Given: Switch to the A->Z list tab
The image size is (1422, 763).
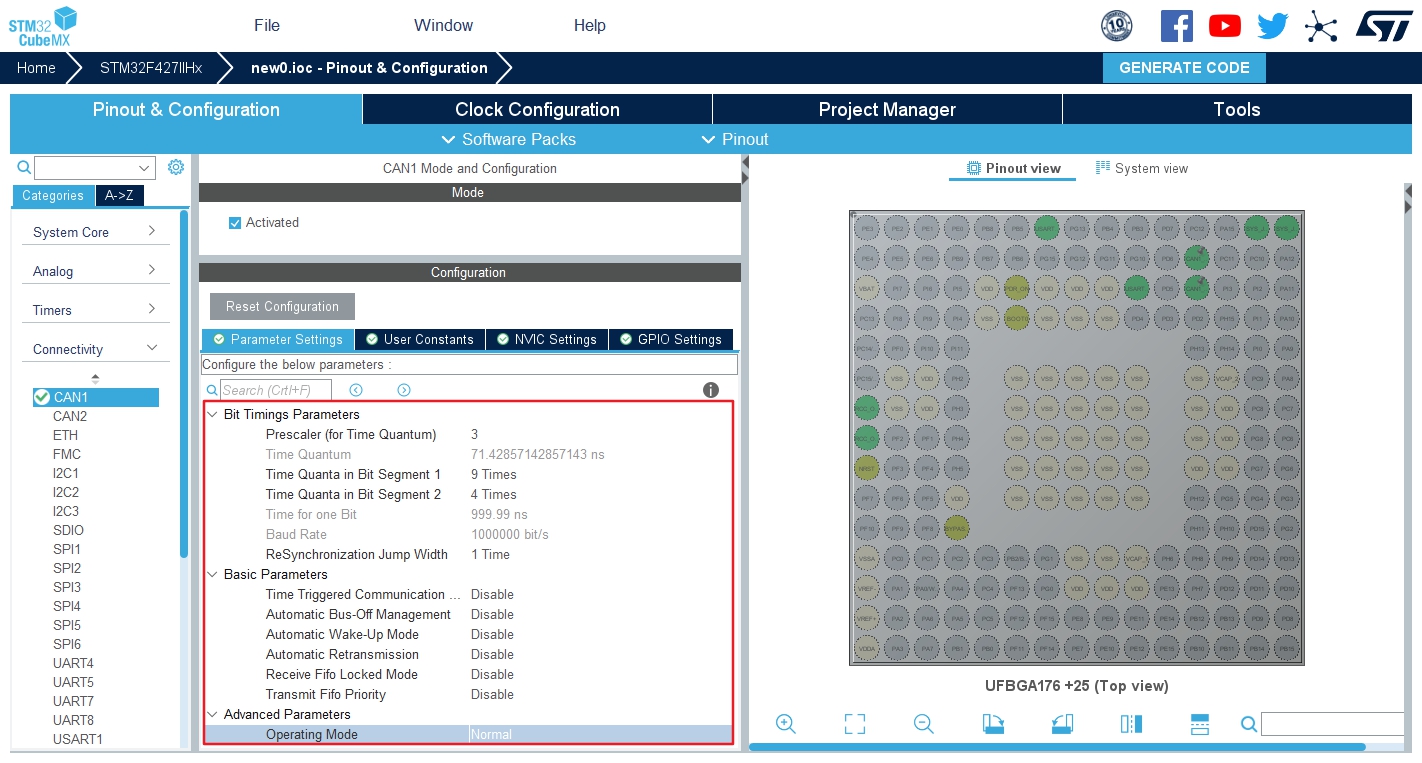Looking at the screenshot, I should 120,196.
